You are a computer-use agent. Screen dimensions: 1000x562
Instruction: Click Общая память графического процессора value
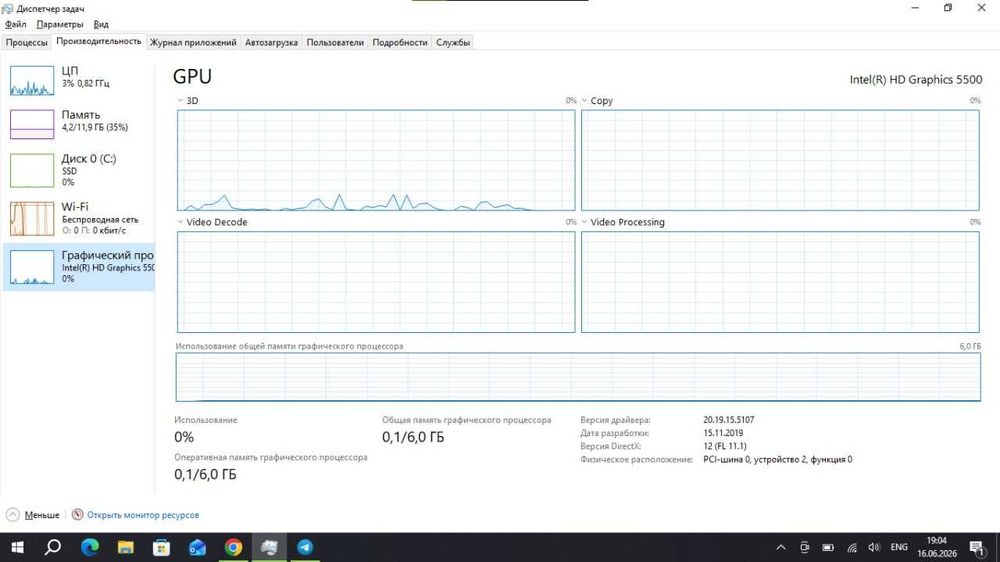tap(413, 437)
